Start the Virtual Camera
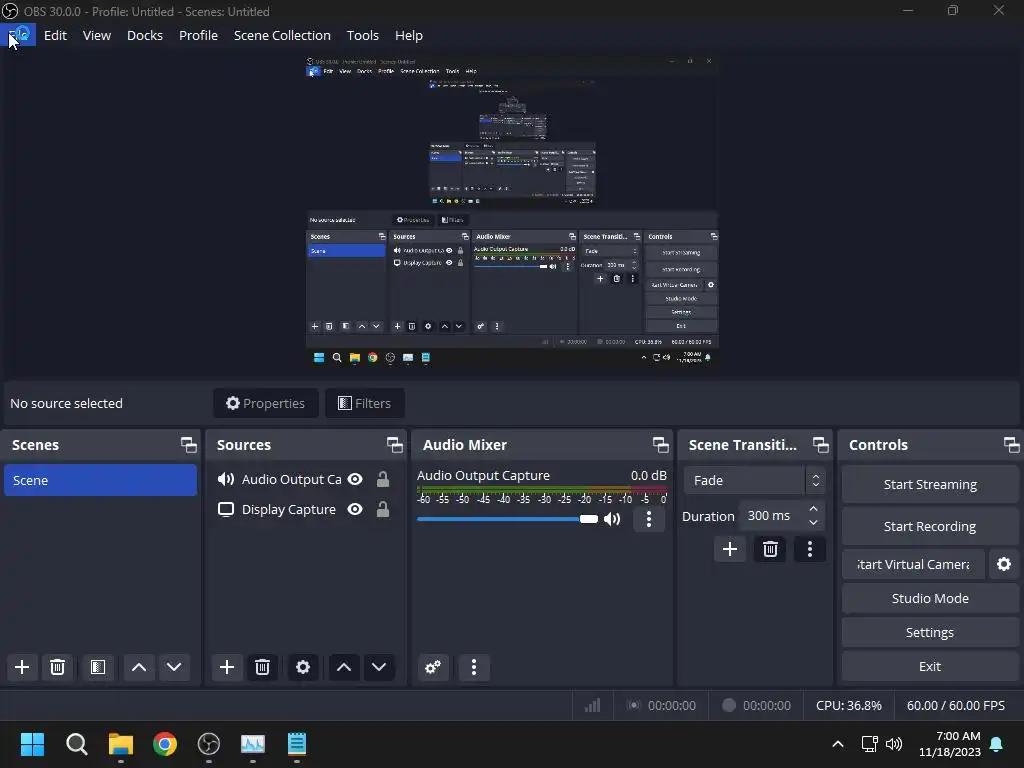 tap(913, 564)
